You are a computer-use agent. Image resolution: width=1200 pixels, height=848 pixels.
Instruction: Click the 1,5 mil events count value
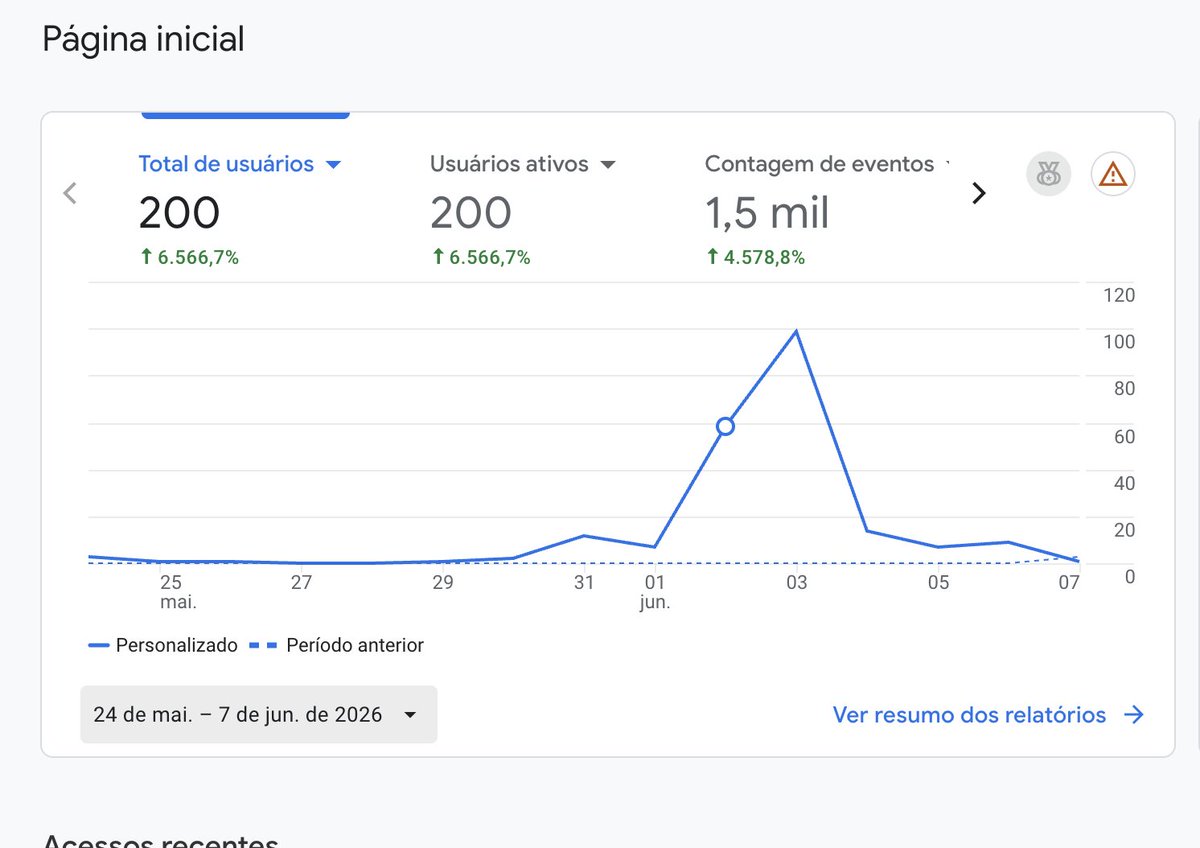767,213
